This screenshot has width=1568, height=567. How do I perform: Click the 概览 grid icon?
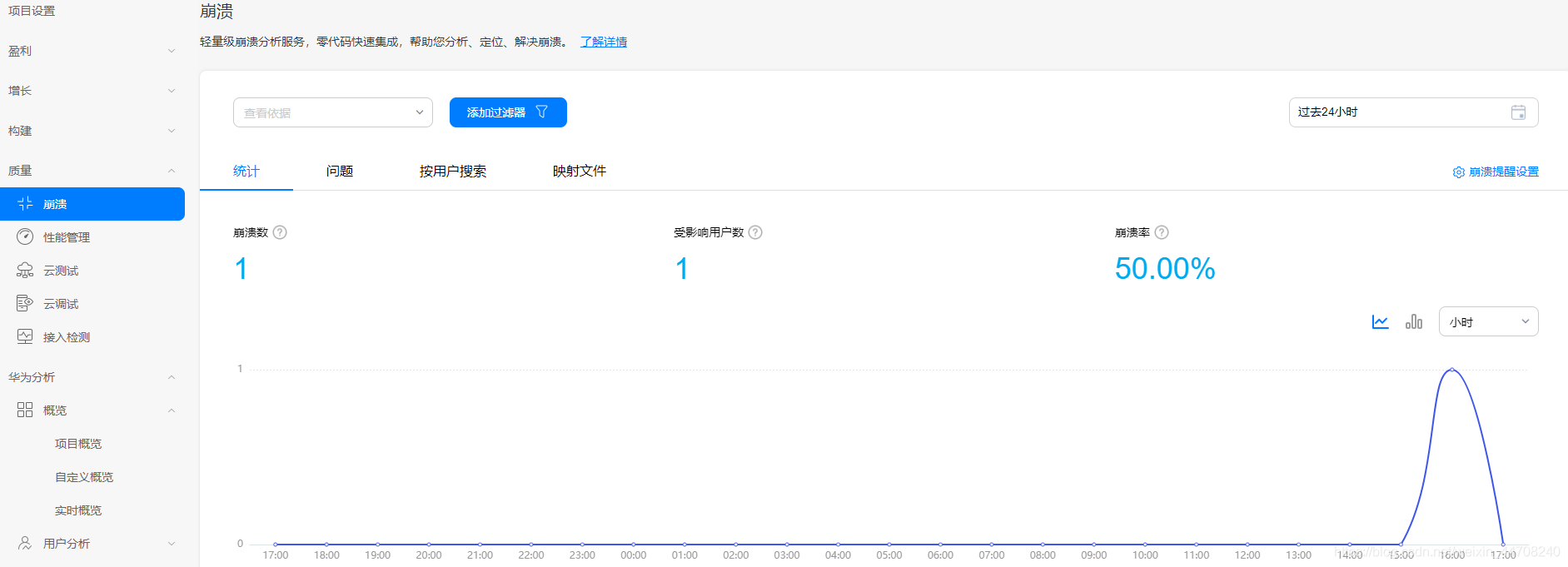click(25, 410)
